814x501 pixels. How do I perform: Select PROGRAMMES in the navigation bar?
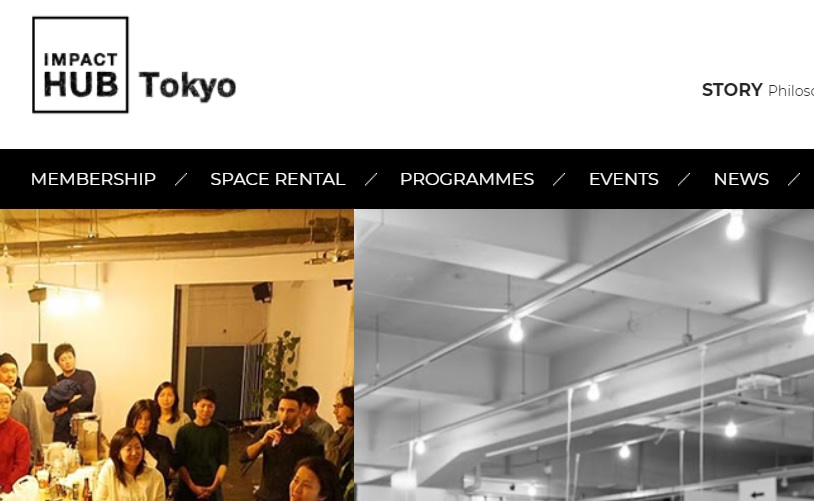click(467, 179)
